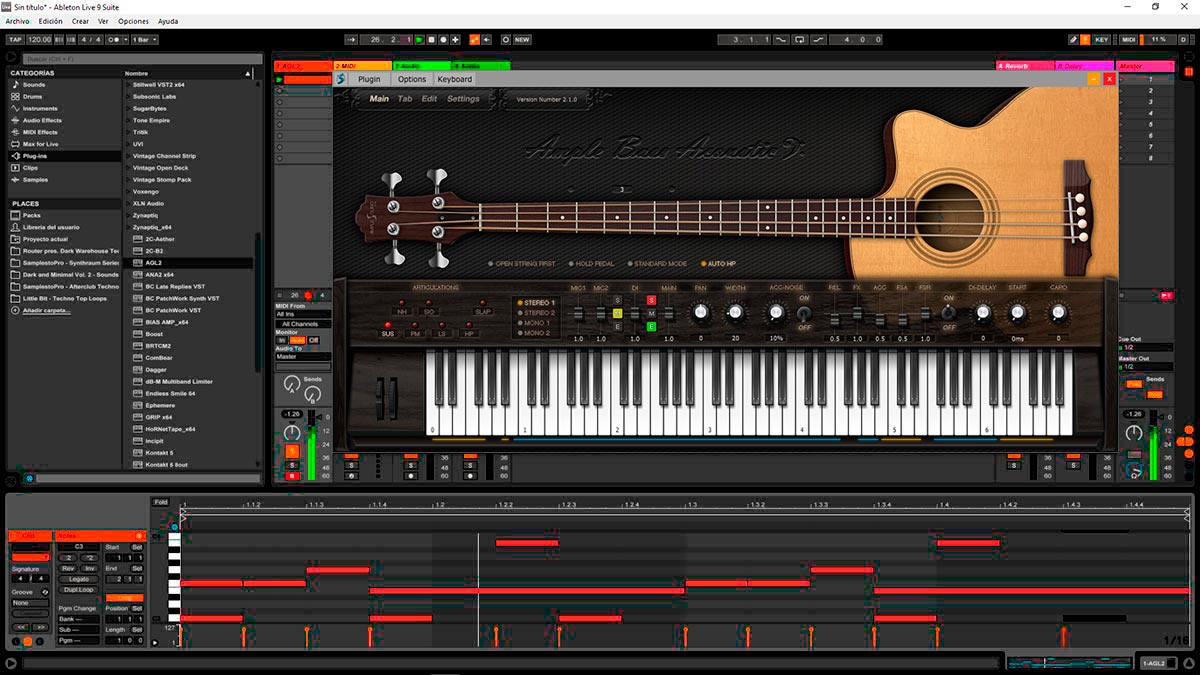Click the Rev button in Notes box
The image size is (1200, 675).
pos(68,568)
